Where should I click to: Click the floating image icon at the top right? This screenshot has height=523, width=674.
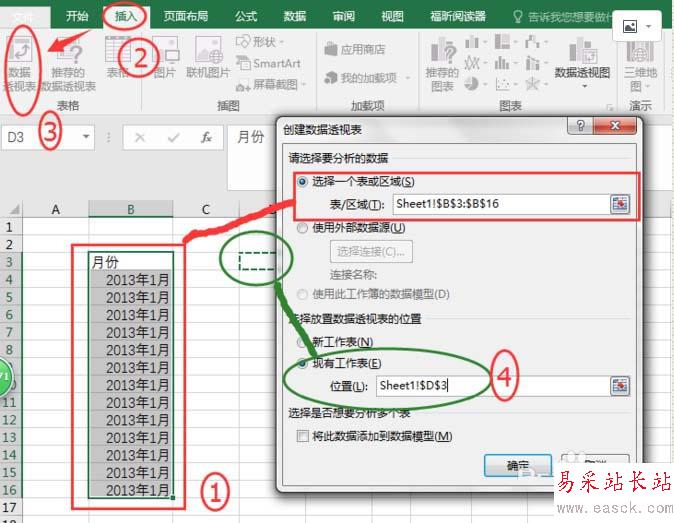point(630,27)
